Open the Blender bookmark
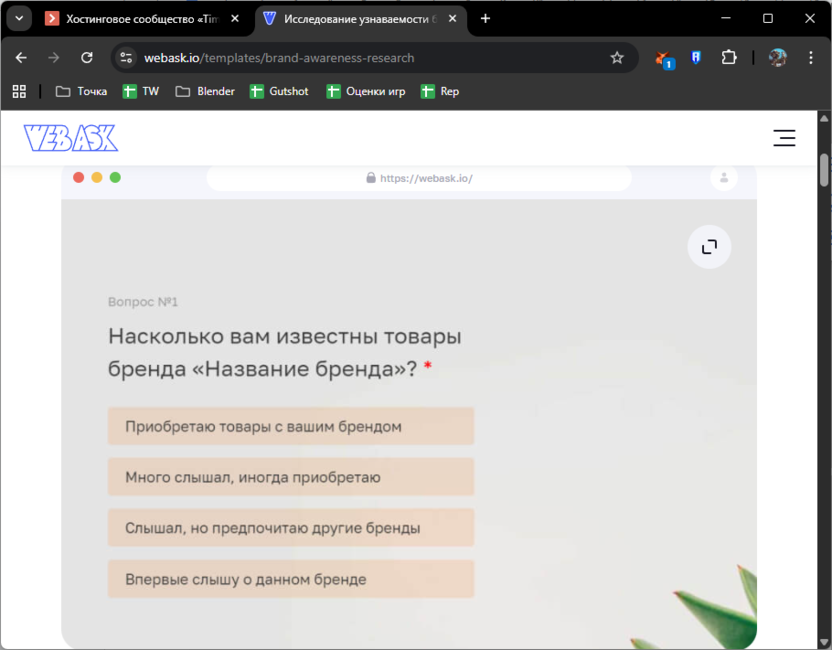 coord(203,91)
